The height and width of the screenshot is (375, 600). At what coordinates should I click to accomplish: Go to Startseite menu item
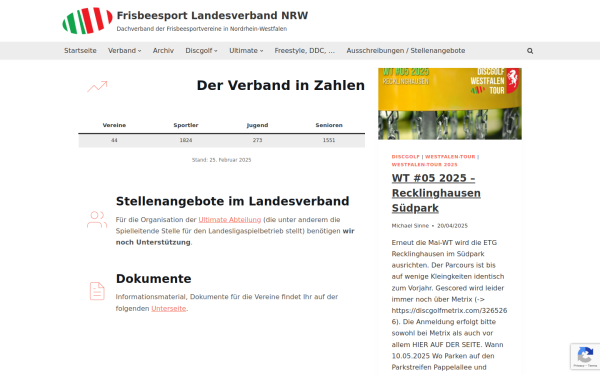click(80, 51)
